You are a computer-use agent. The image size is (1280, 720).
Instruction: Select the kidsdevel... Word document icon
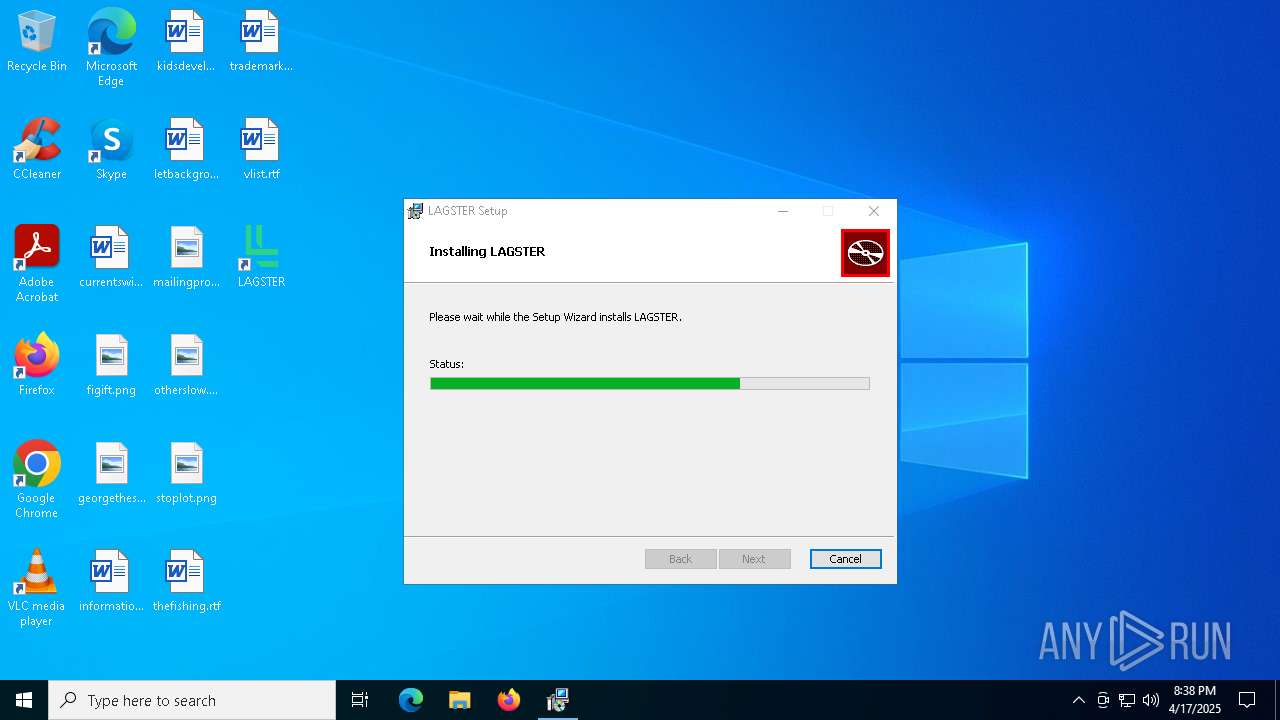tap(185, 41)
